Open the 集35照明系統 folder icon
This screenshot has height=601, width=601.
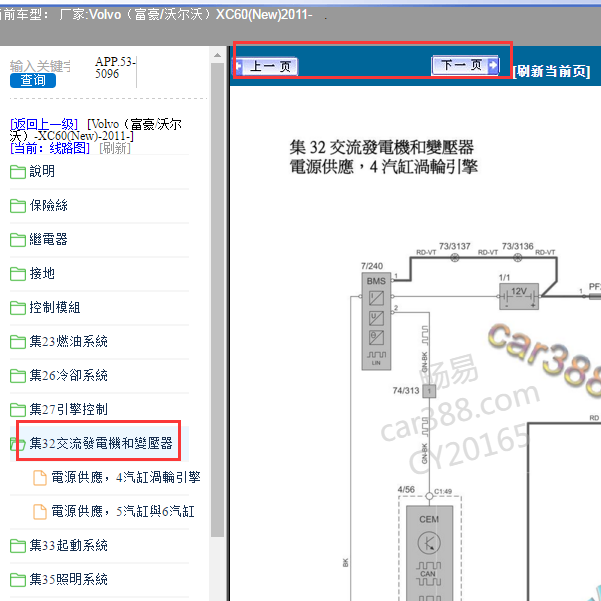pos(18,579)
